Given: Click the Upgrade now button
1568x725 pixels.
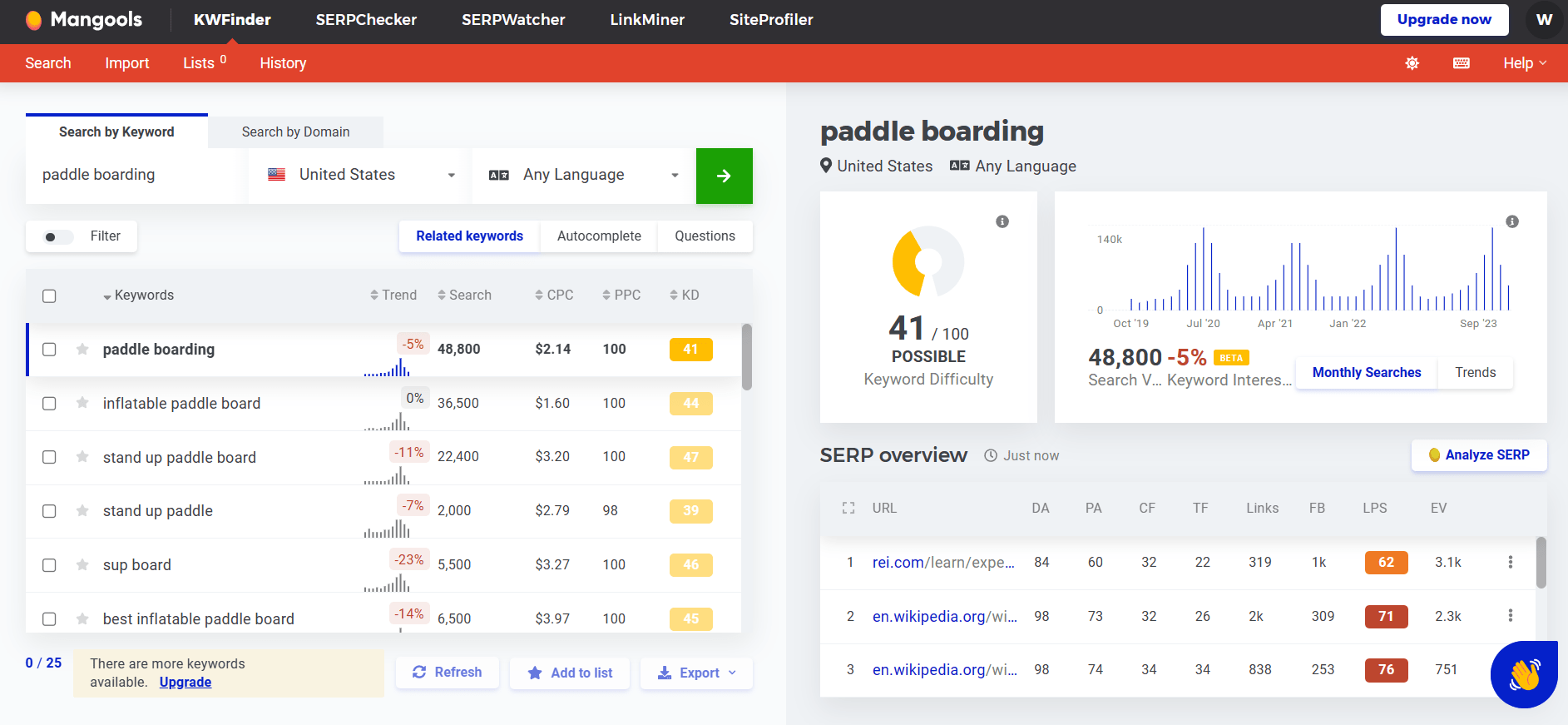Looking at the screenshot, I should (1444, 19).
